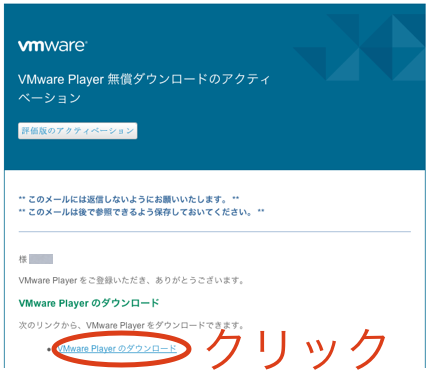Select the notice このメールには返信しないようにお願いいたします
The height and width of the screenshot is (380, 432).
coord(129,199)
